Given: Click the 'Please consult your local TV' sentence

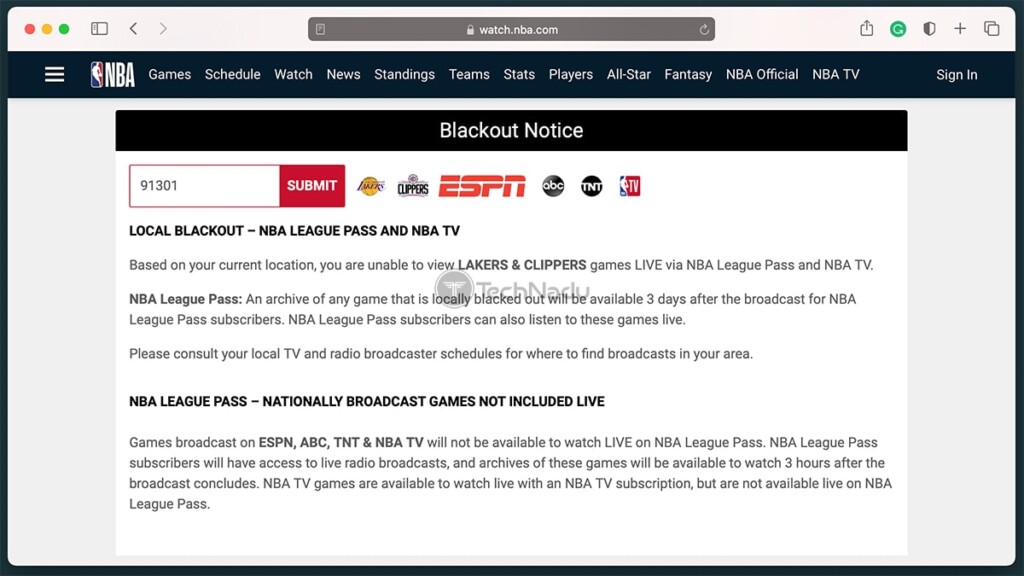Looking at the screenshot, I should coord(441,354).
